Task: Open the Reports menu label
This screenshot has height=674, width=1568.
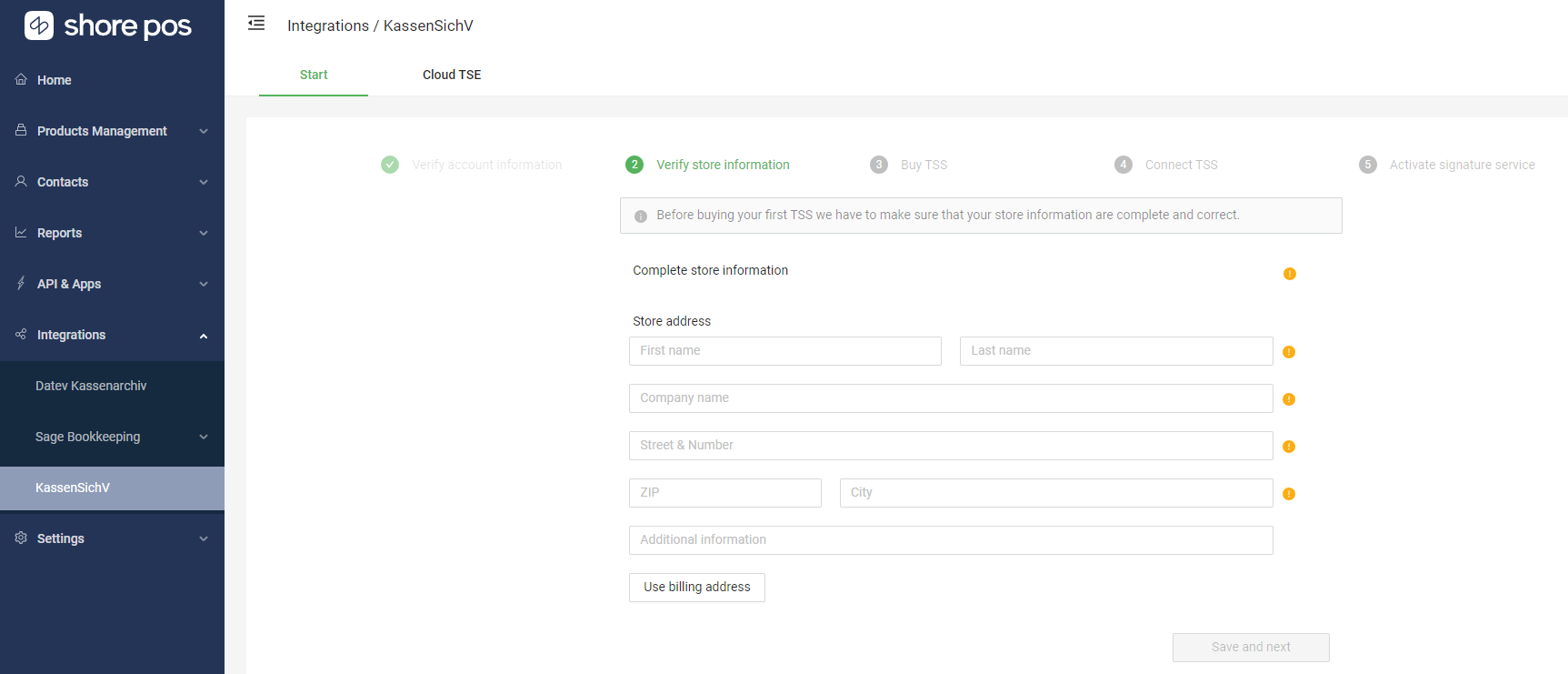Action: (x=59, y=233)
